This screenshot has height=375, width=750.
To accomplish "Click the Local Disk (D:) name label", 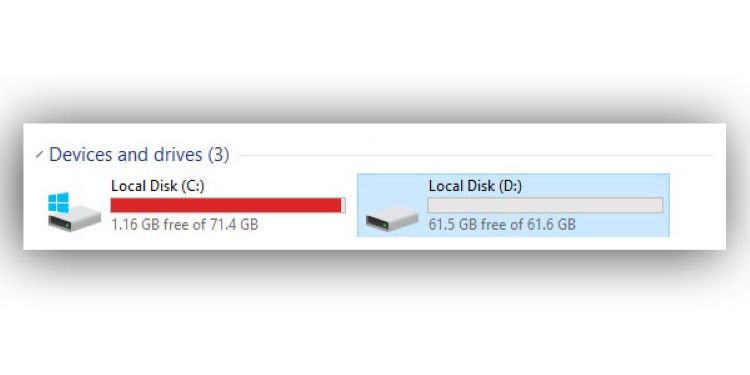I will [x=475, y=186].
